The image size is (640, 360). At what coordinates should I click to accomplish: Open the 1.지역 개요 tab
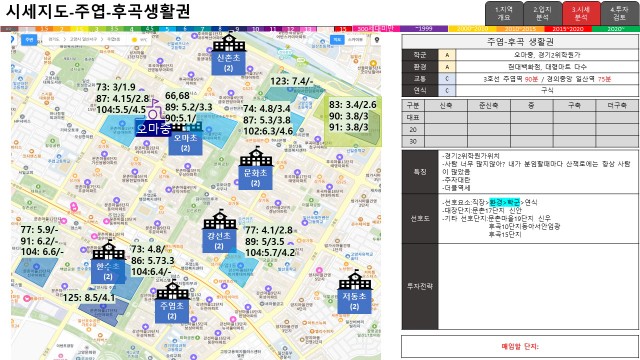click(504, 13)
